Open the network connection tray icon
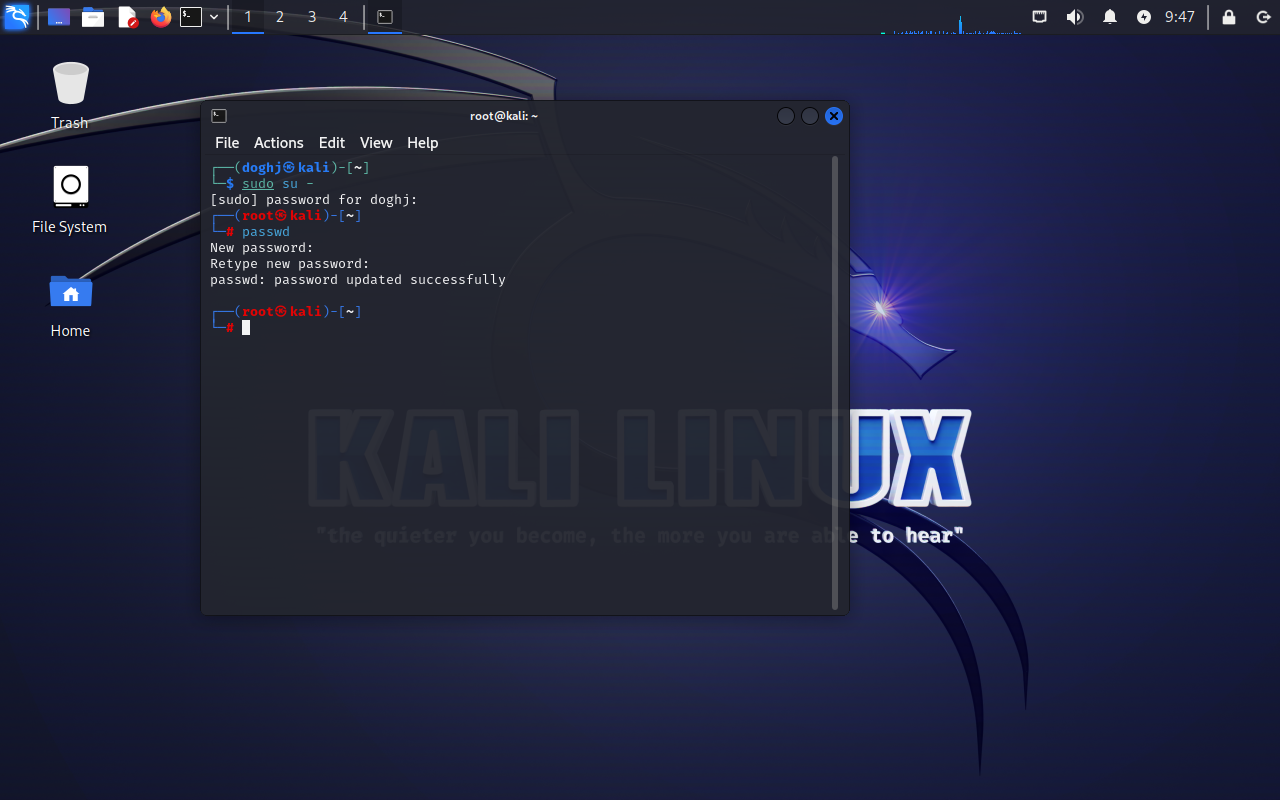Image resolution: width=1280 pixels, height=800 pixels. (1040, 17)
